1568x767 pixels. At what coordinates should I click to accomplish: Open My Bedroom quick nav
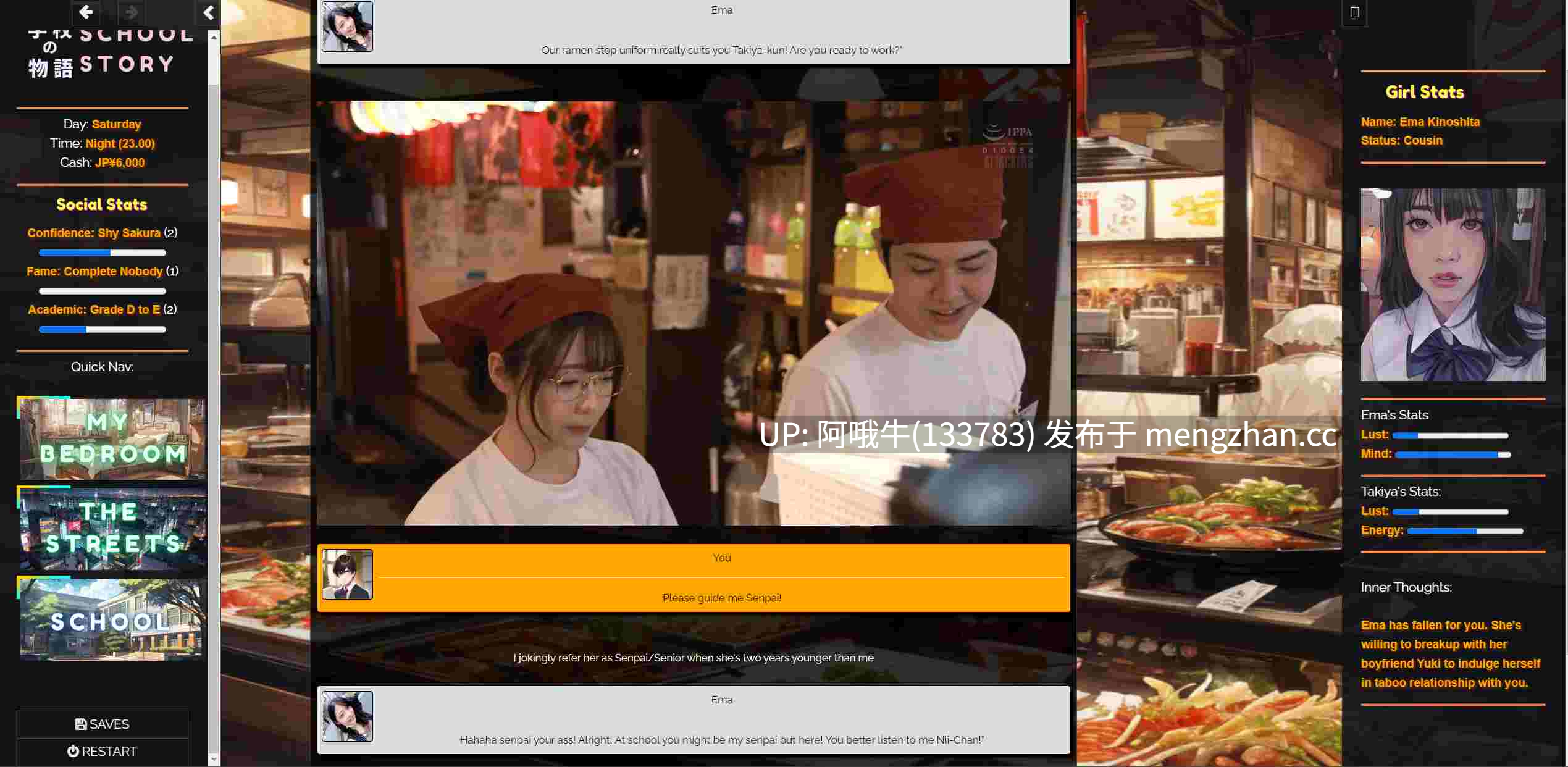coord(112,438)
